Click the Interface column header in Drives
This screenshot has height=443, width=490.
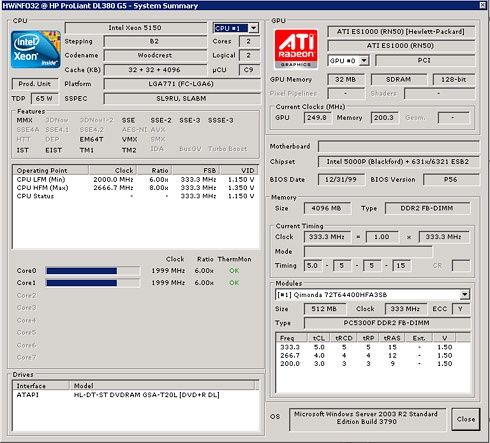point(41,386)
